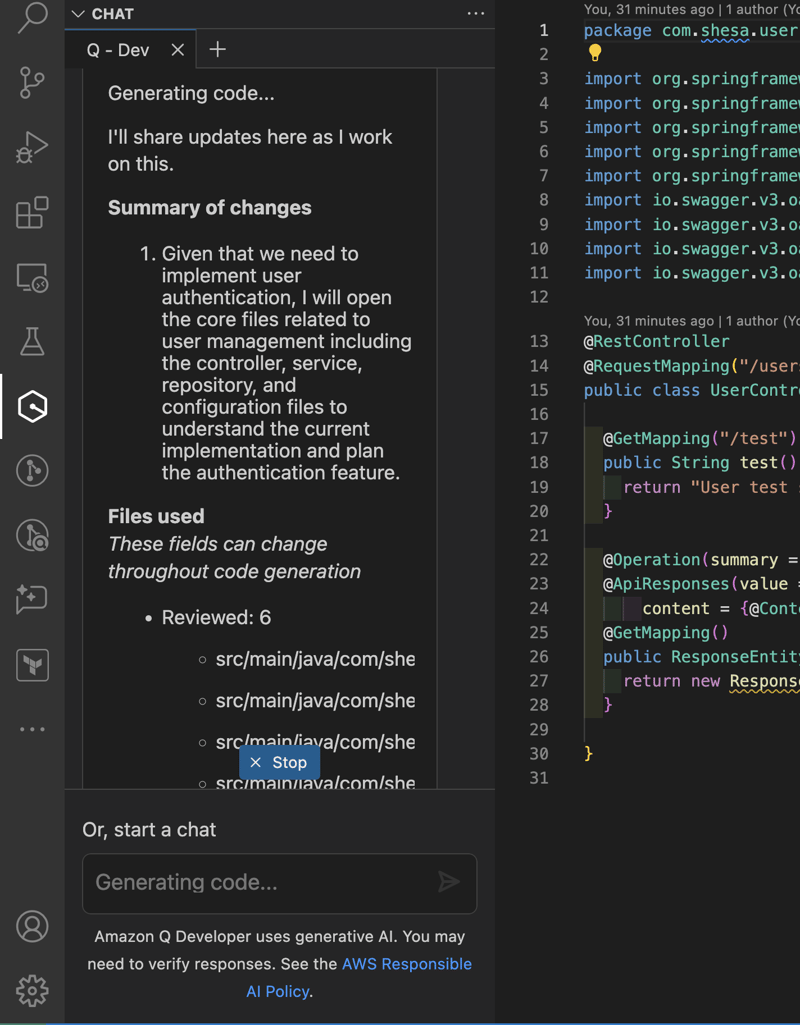Open the Terraform extension view
The width and height of the screenshot is (800, 1025).
(32, 664)
